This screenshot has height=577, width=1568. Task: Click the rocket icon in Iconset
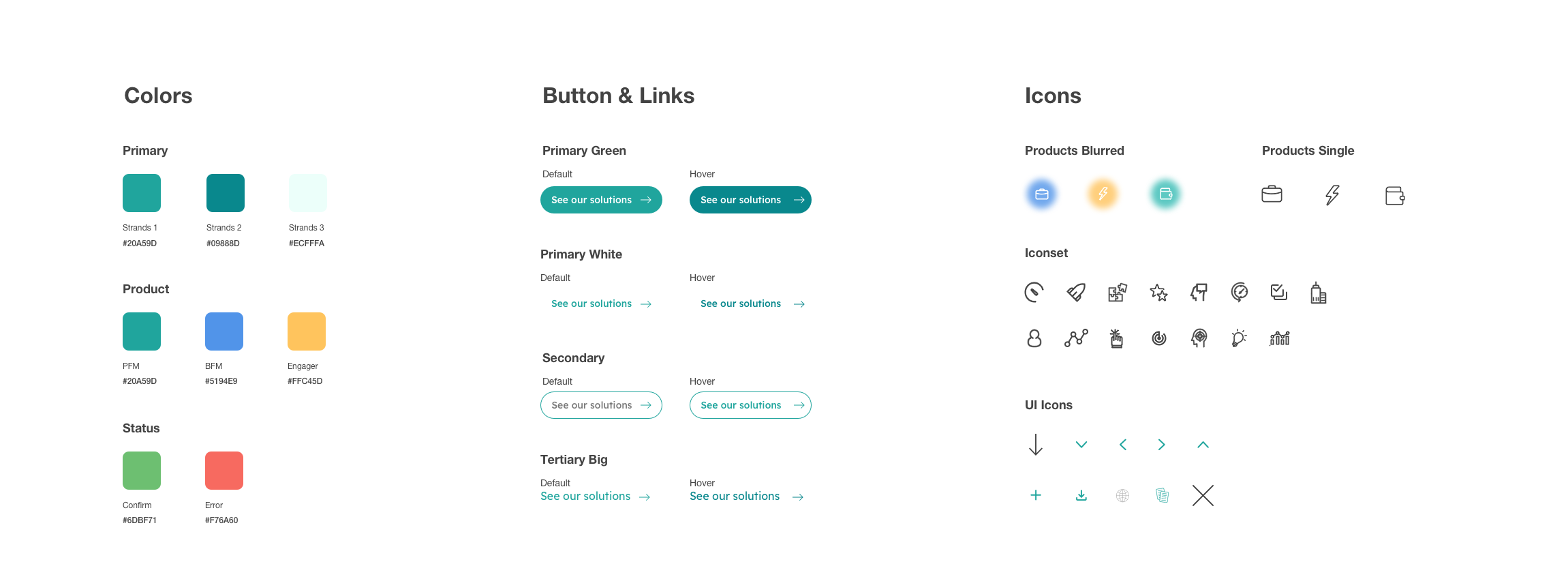click(1076, 293)
